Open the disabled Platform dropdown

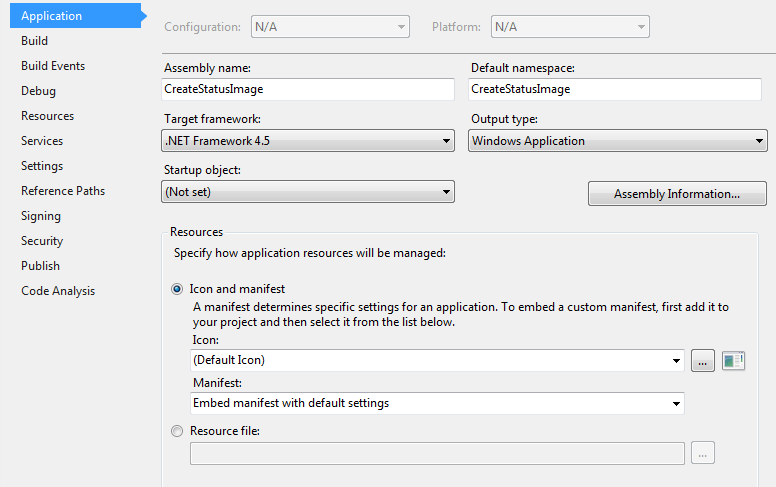click(570, 27)
